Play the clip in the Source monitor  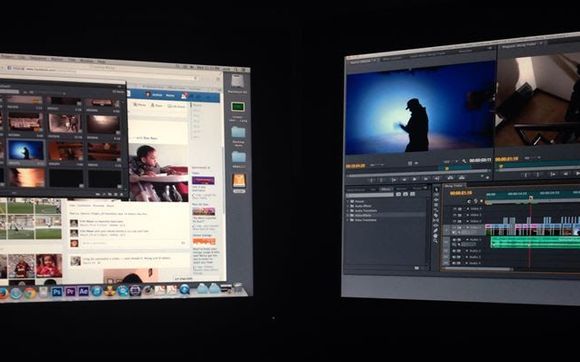(414, 179)
